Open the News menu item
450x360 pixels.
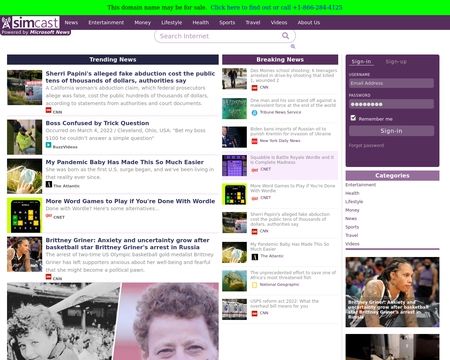pos(71,22)
